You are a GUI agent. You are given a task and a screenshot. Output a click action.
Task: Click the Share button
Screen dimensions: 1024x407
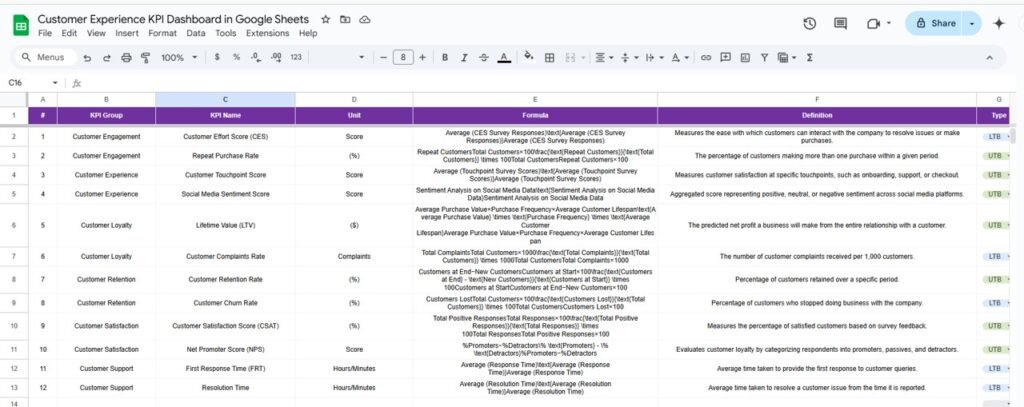936,24
